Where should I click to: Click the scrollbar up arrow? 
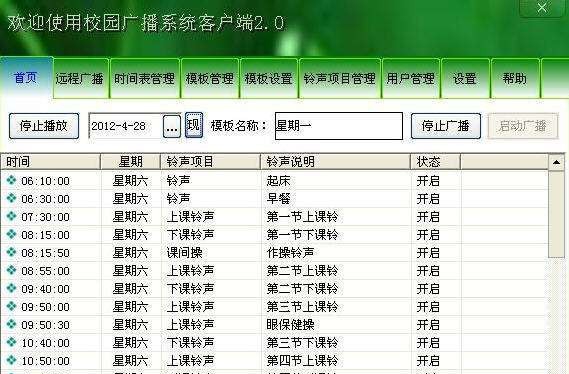(556, 162)
